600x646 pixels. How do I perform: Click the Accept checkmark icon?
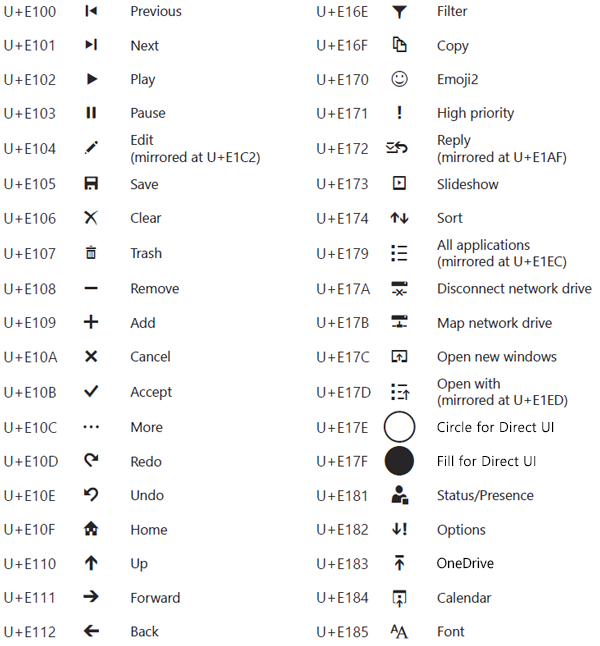tap(91, 392)
